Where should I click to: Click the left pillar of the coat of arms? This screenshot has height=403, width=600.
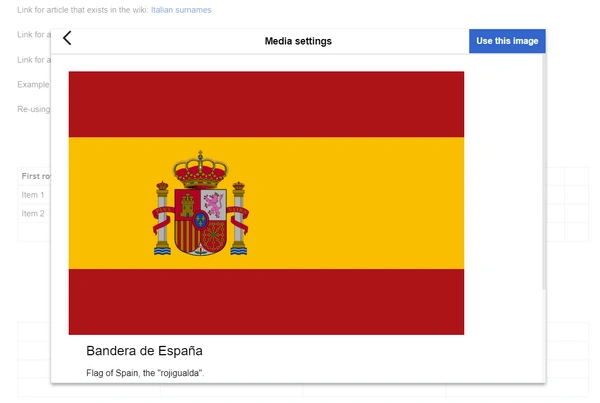(x=162, y=218)
